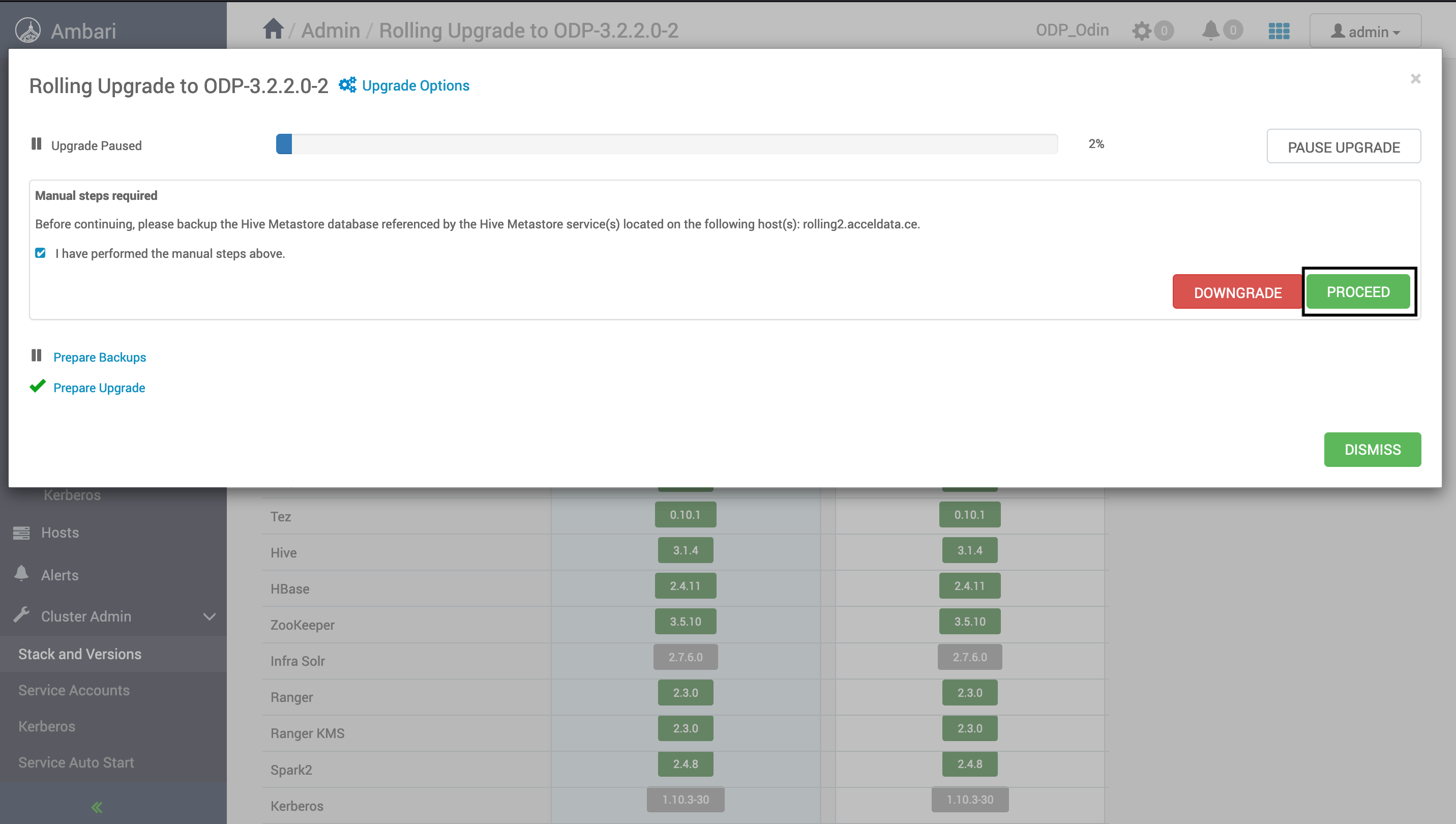This screenshot has height=824, width=1456.
Task: Click the background operations count badge
Action: (x=1164, y=31)
